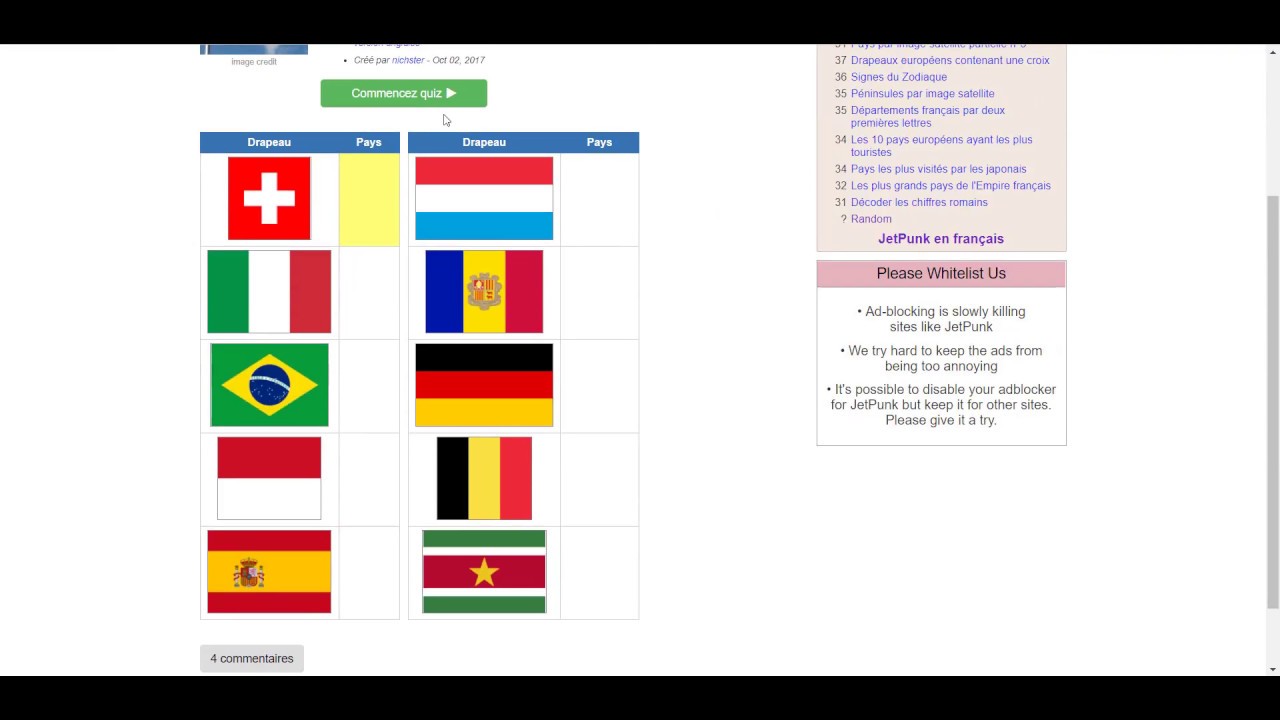Viewport: 1280px width, 720px height.
Task: Click the Andorra flag image
Action: coord(484,292)
